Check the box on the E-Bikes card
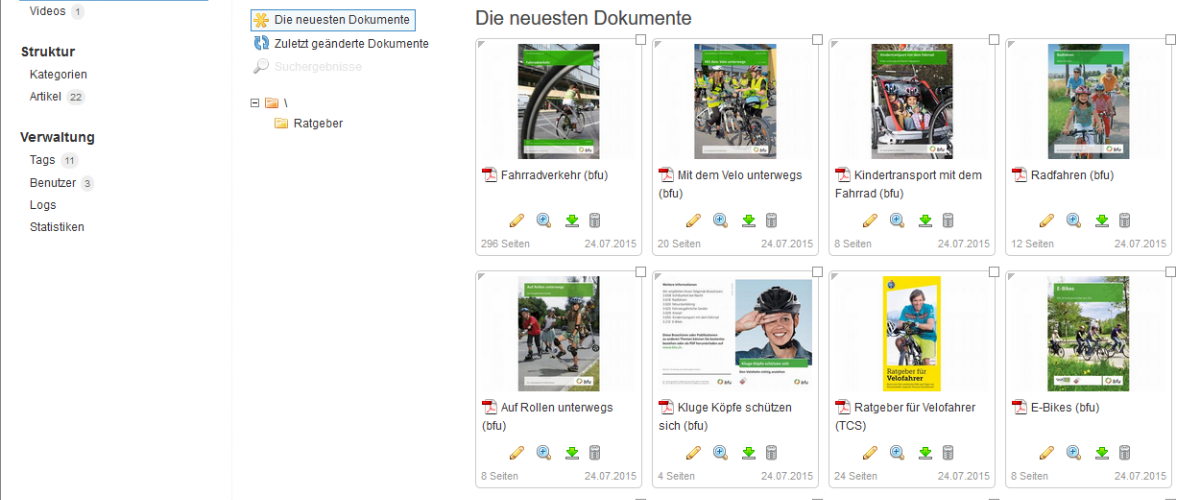The width and height of the screenshot is (1200, 500). (1170, 272)
